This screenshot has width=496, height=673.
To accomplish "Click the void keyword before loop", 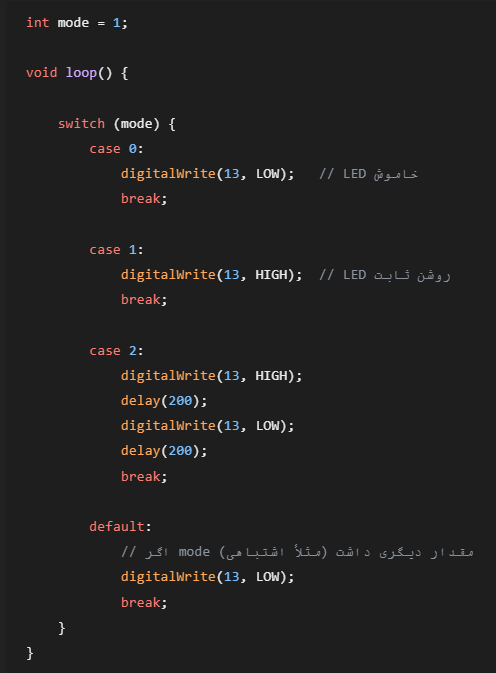I will [42, 73].
